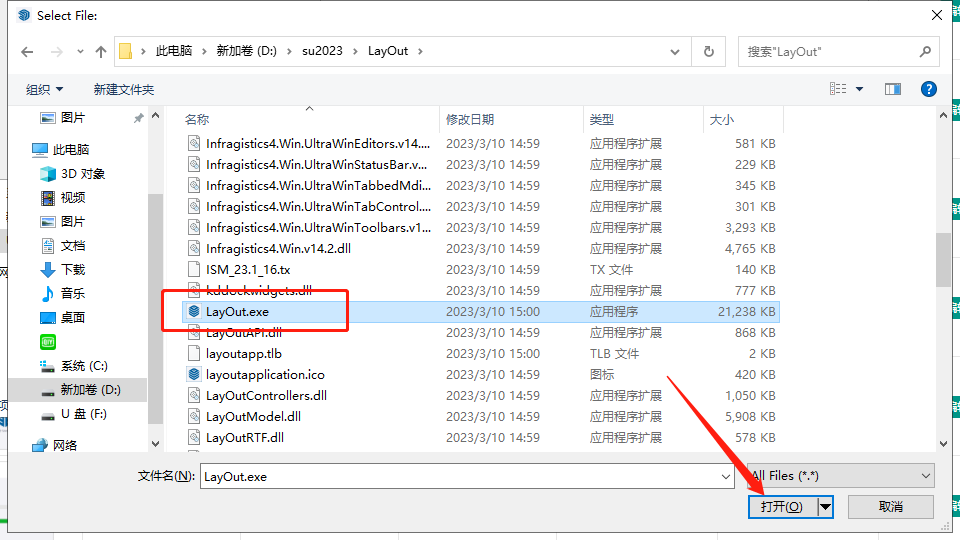This screenshot has width=960, height=540.
Task: Open the file name combo dropdown arrow
Action: coord(726,476)
